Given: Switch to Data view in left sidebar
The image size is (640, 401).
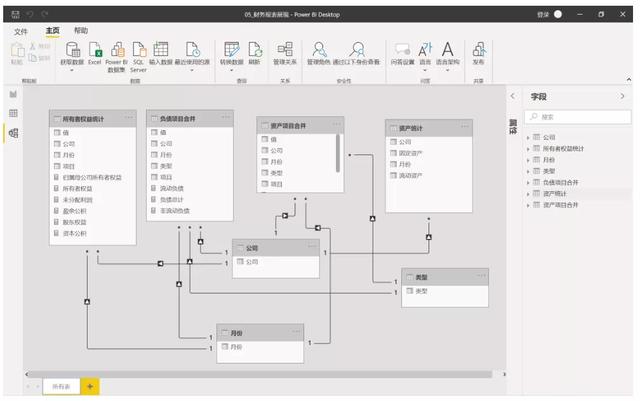Looking at the screenshot, I should [13, 113].
